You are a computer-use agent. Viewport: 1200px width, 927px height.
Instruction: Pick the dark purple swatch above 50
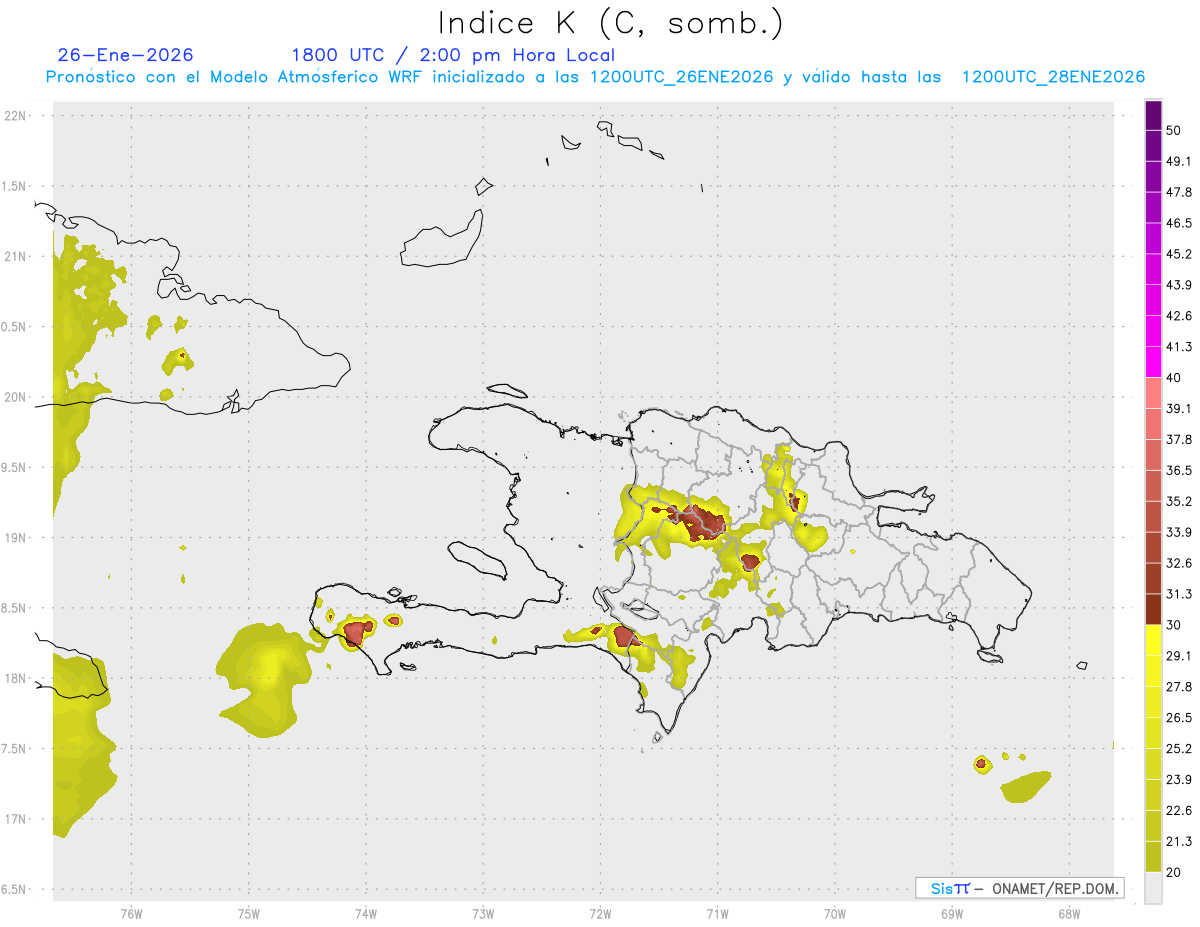tap(1153, 115)
